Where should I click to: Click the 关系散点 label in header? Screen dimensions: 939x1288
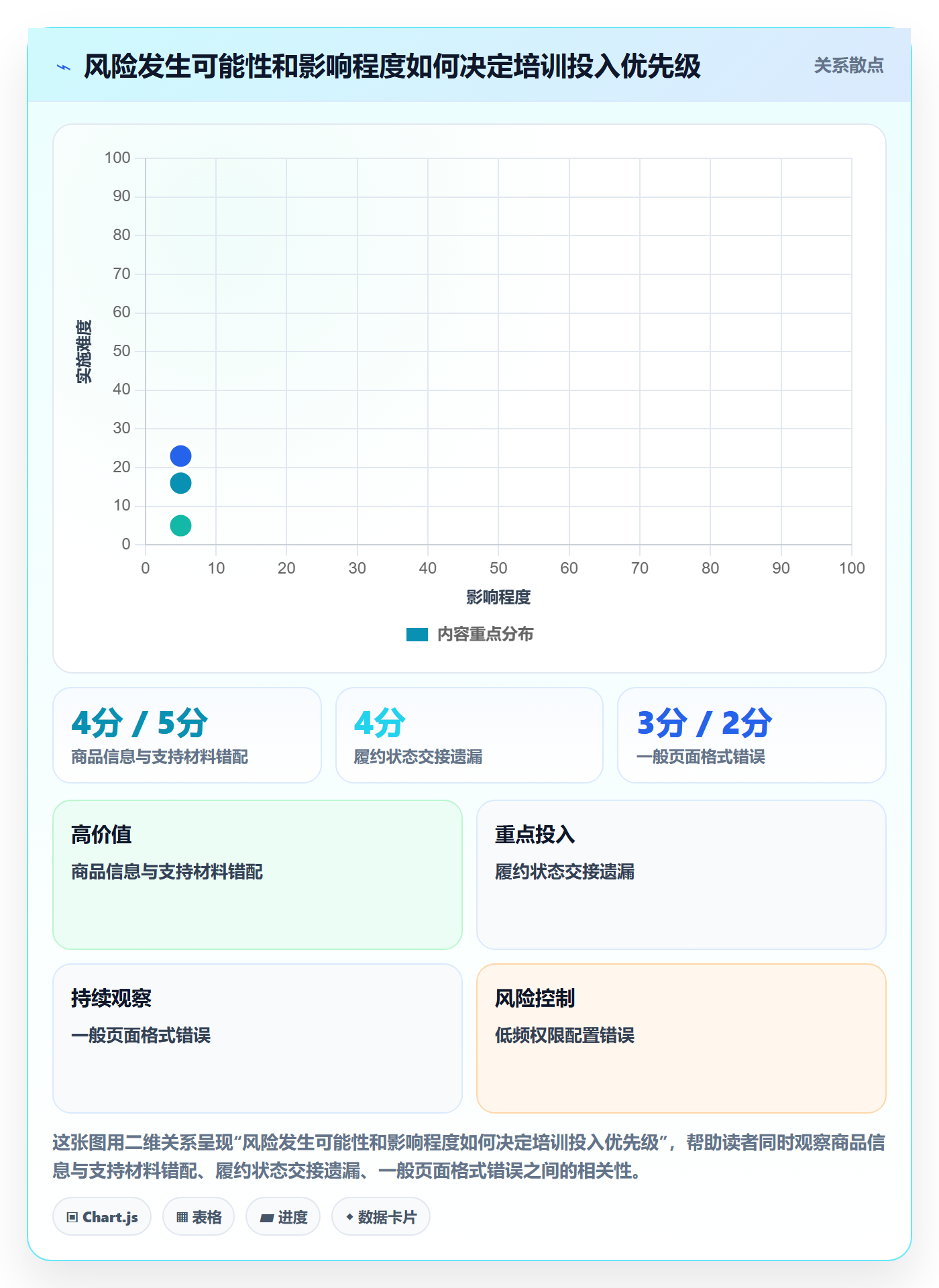click(848, 66)
